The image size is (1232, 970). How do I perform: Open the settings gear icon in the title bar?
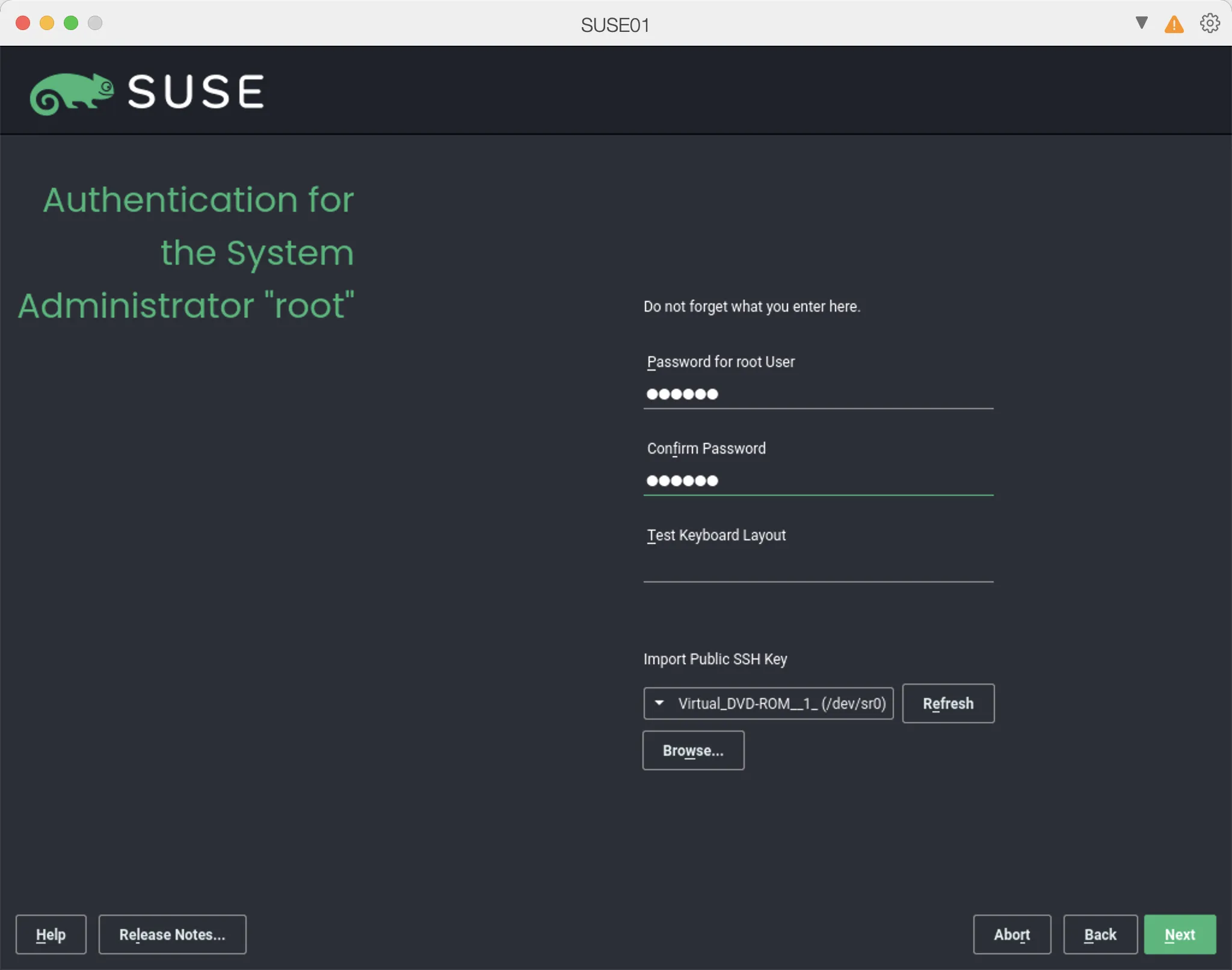pos(1209,23)
